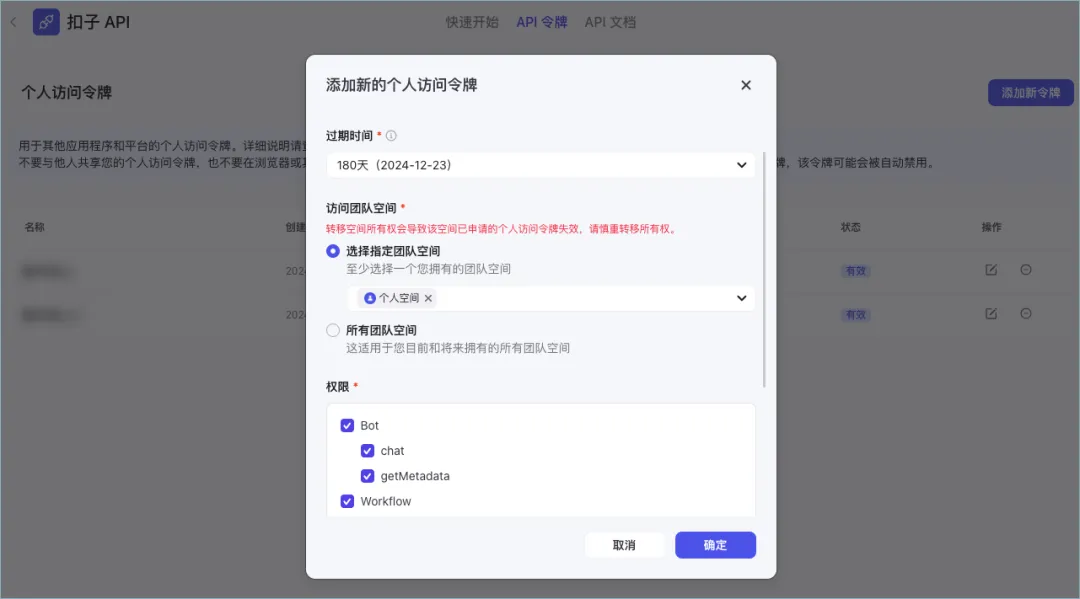Viewport: 1080px width, 599px height.
Task: Open the API 文档 tab
Action: [610, 22]
